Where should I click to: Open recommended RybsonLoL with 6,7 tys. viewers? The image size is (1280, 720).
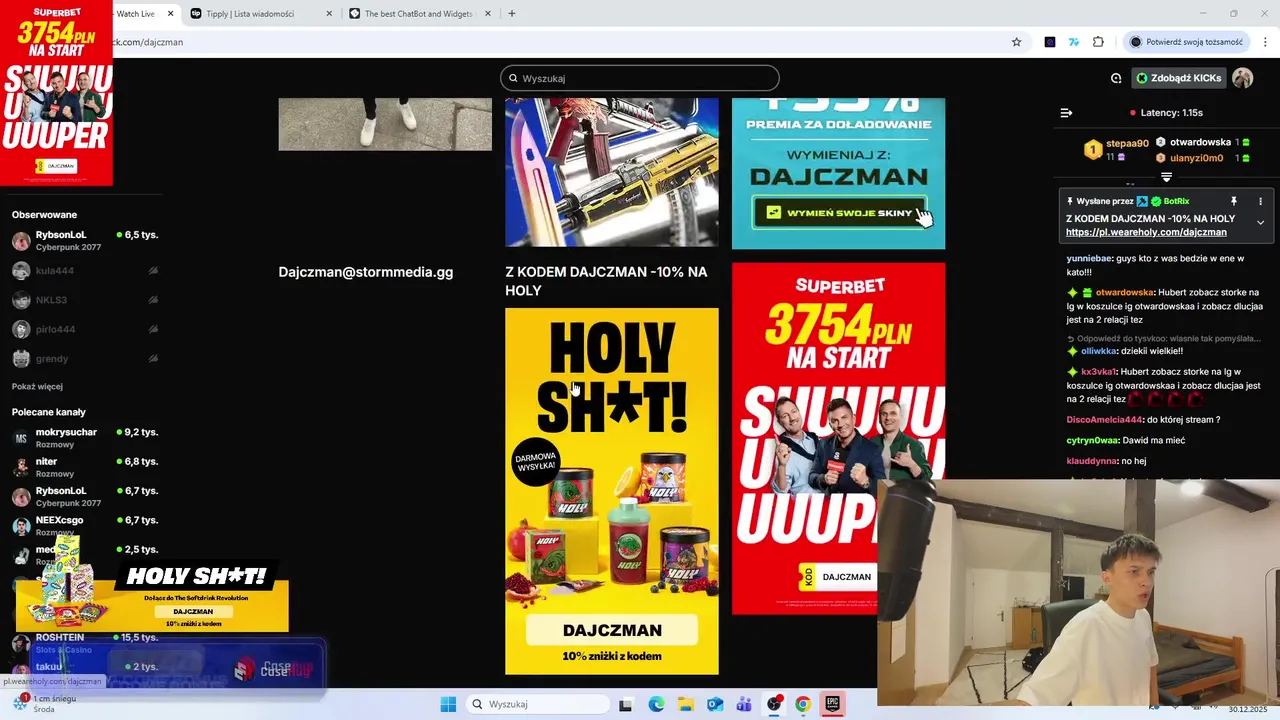85,496
